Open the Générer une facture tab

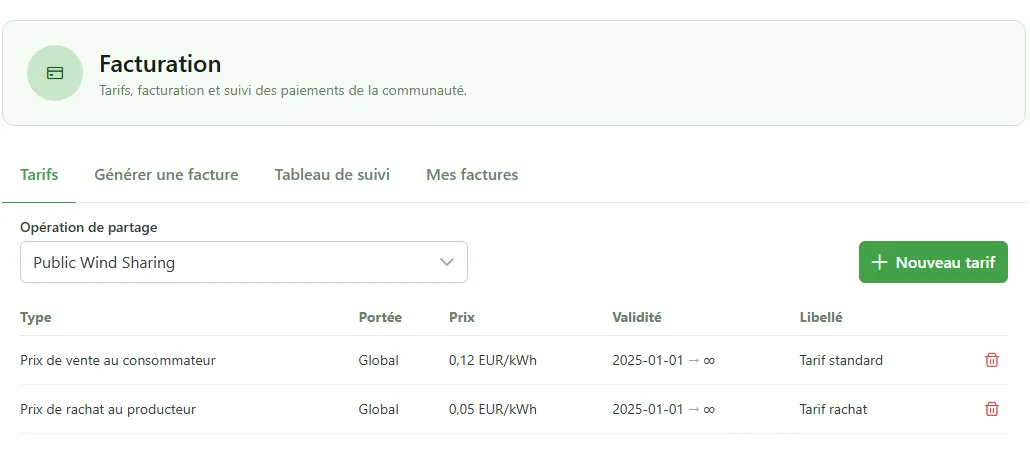click(166, 175)
